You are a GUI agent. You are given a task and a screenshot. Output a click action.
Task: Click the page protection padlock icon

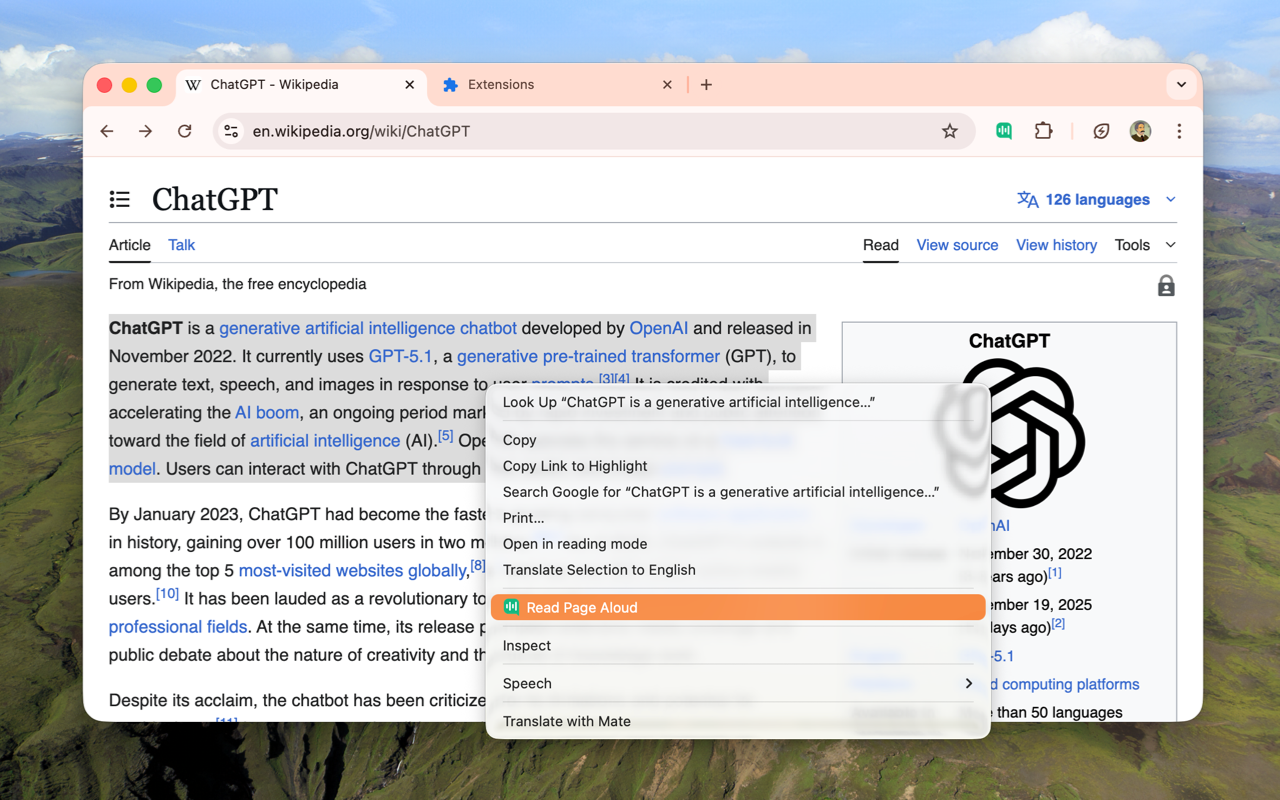1165,285
